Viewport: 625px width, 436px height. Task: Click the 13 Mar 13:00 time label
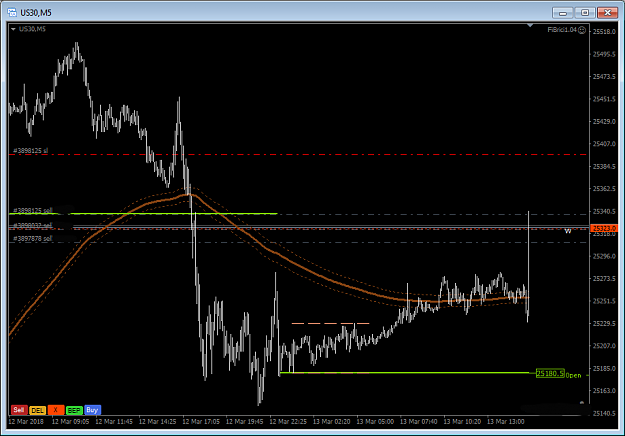click(x=505, y=421)
